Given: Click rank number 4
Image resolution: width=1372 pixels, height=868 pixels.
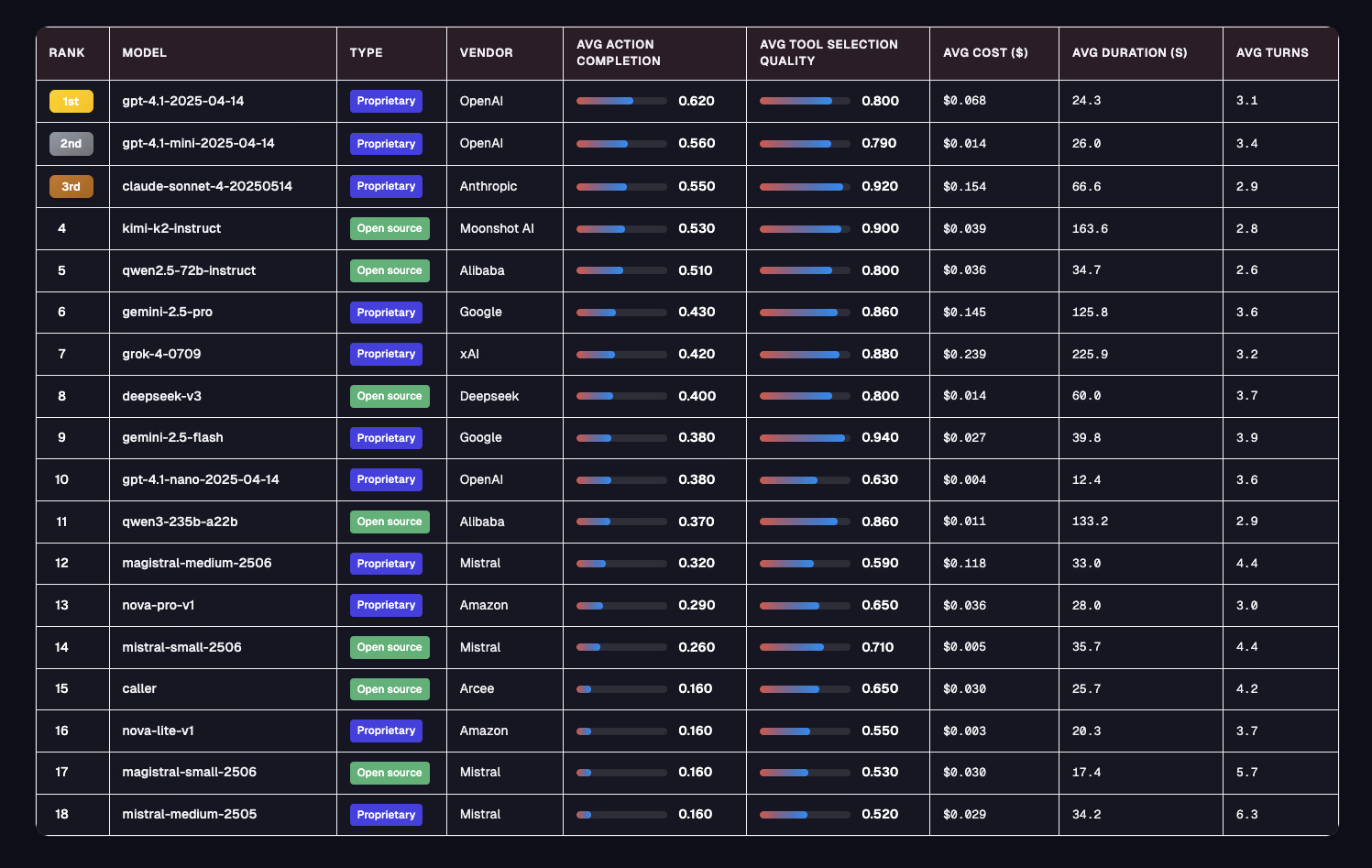Looking at the screenshot, I should coord(61,228).
